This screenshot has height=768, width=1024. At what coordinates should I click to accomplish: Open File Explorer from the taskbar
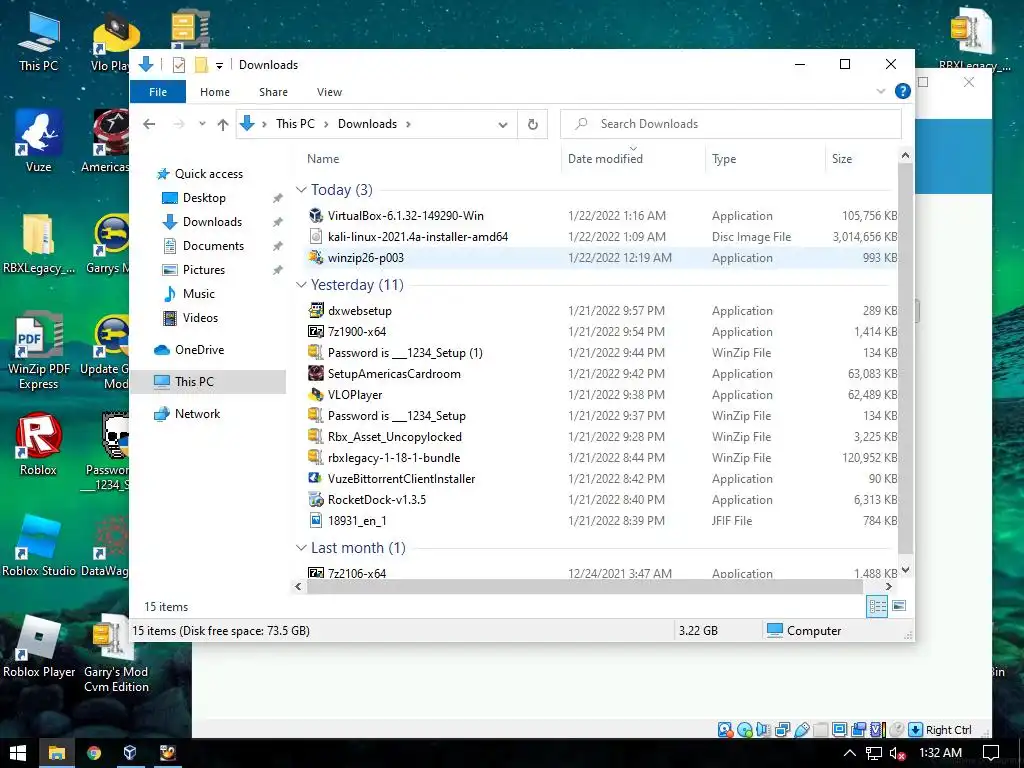pos(57,753)
